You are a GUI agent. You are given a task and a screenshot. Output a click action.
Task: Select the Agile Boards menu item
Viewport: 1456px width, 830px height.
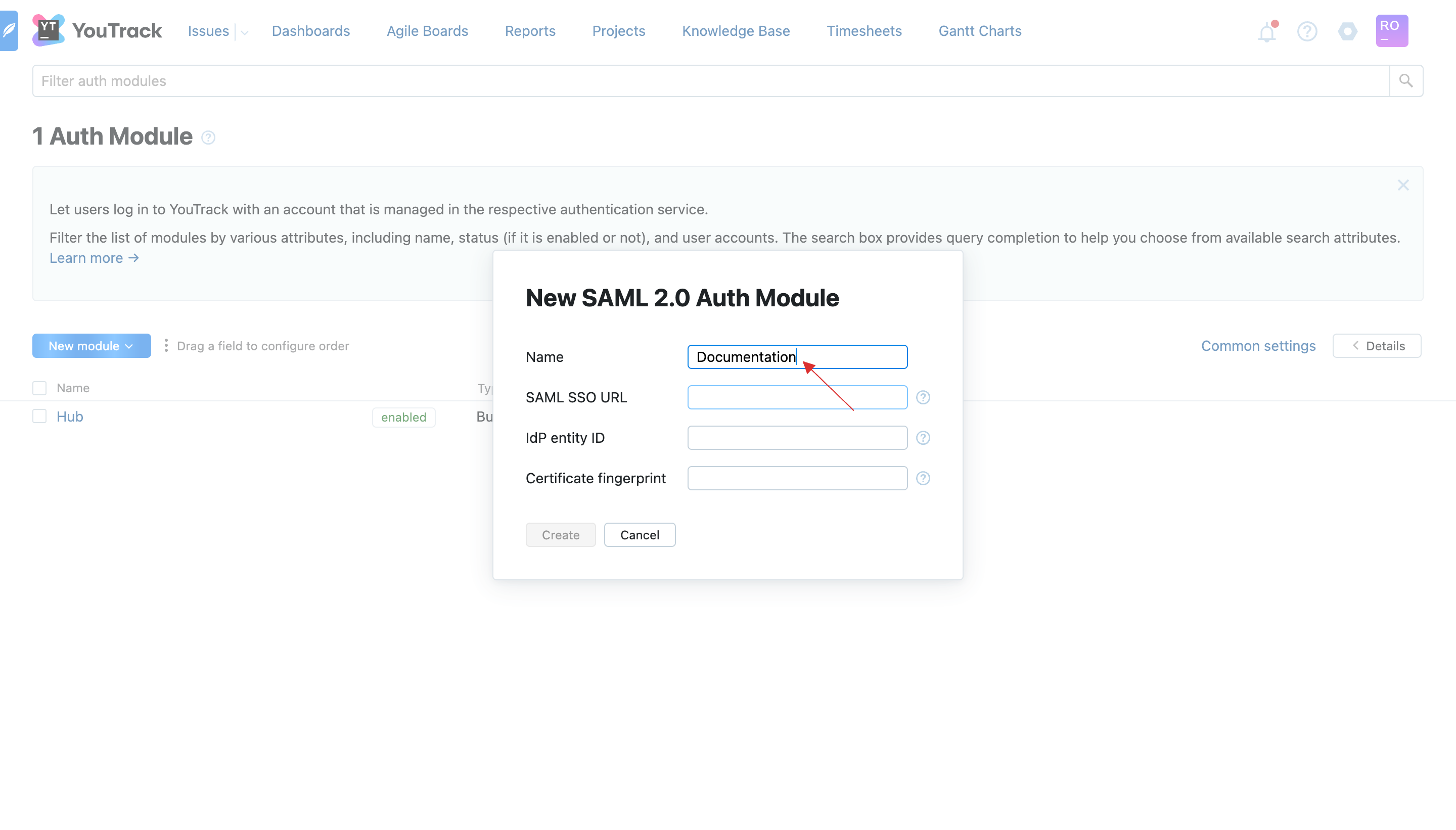coord(427,30)
